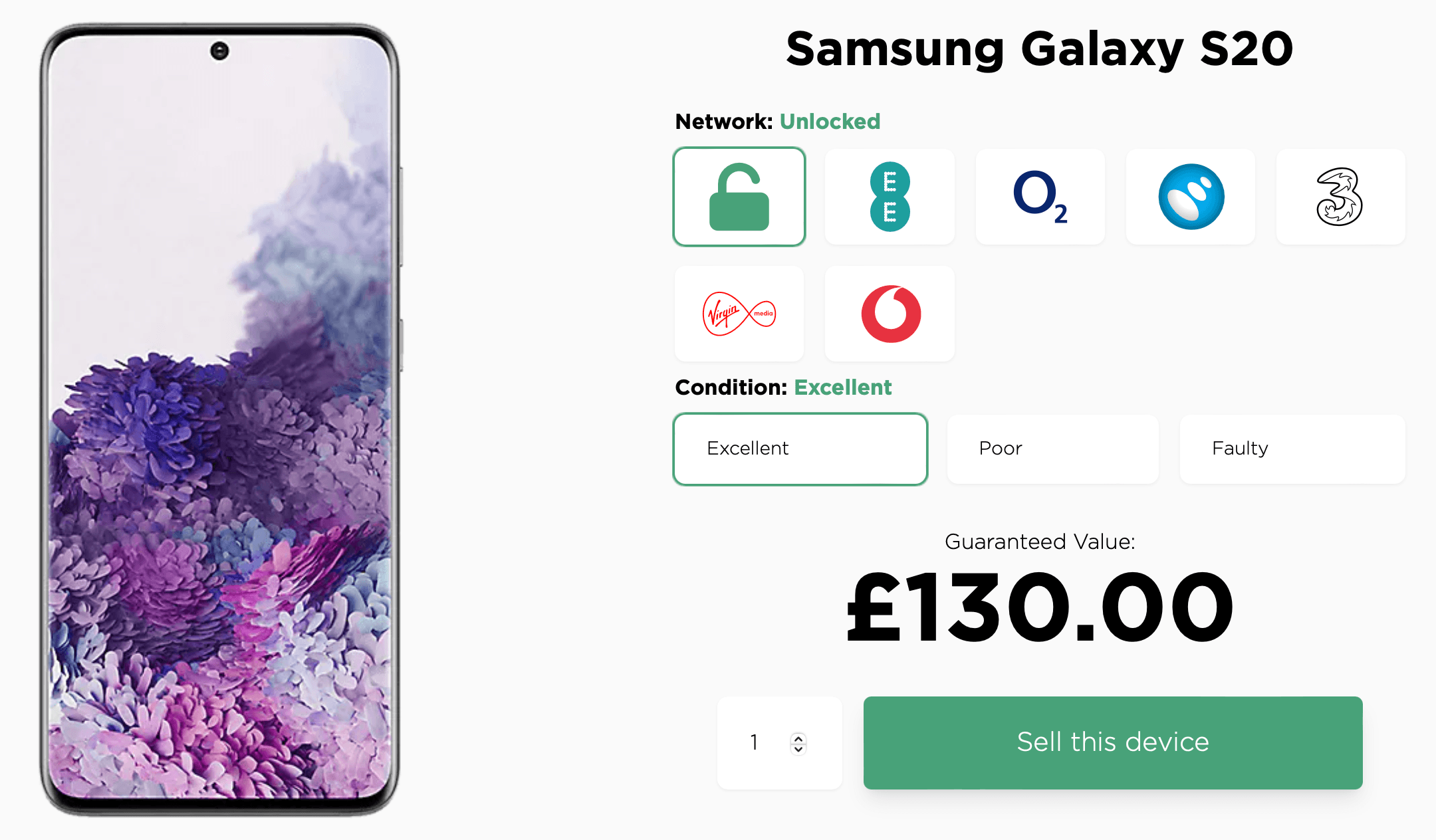Click the £130.00 guaranteed value price

coord(1039,607)
